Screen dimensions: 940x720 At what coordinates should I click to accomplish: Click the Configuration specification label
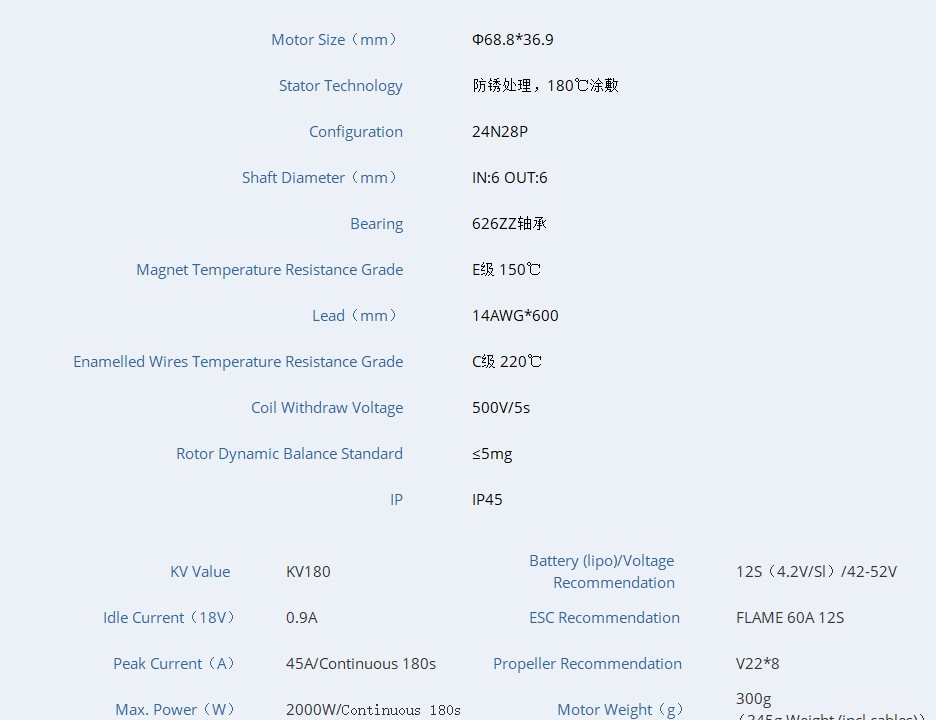point(355,131)
